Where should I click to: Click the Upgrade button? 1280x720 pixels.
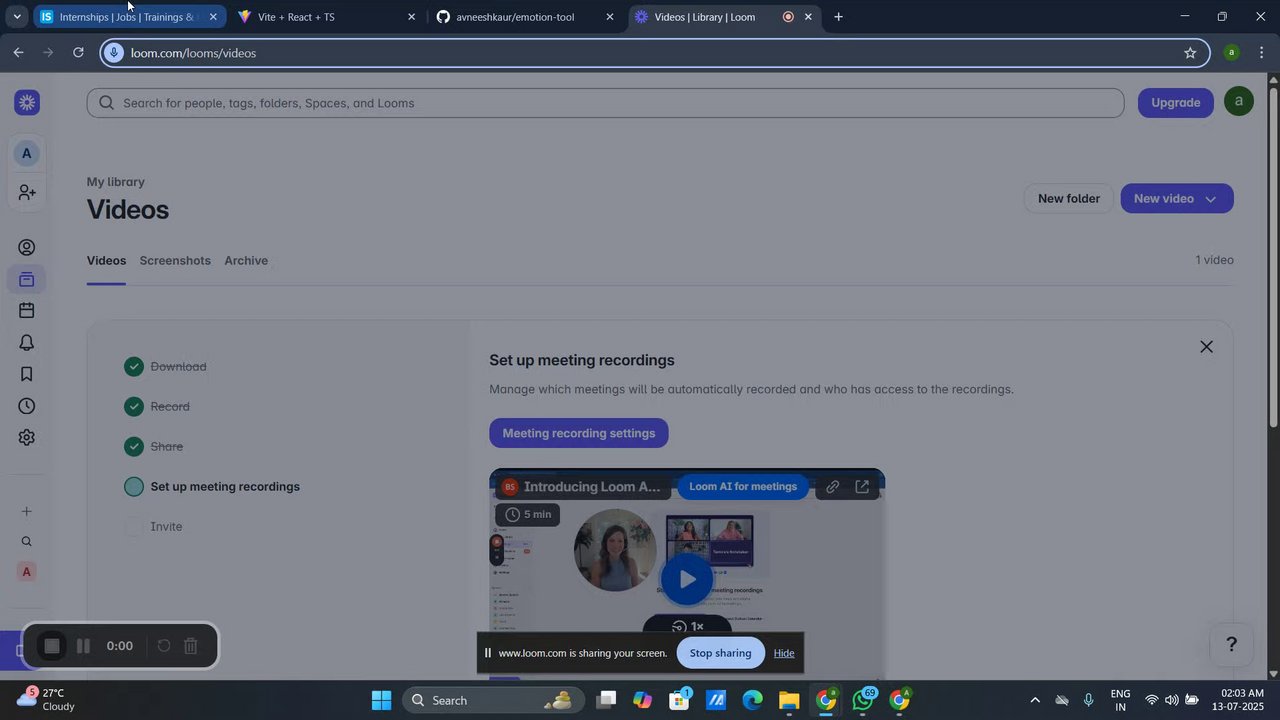click(x=1176, y=102)
